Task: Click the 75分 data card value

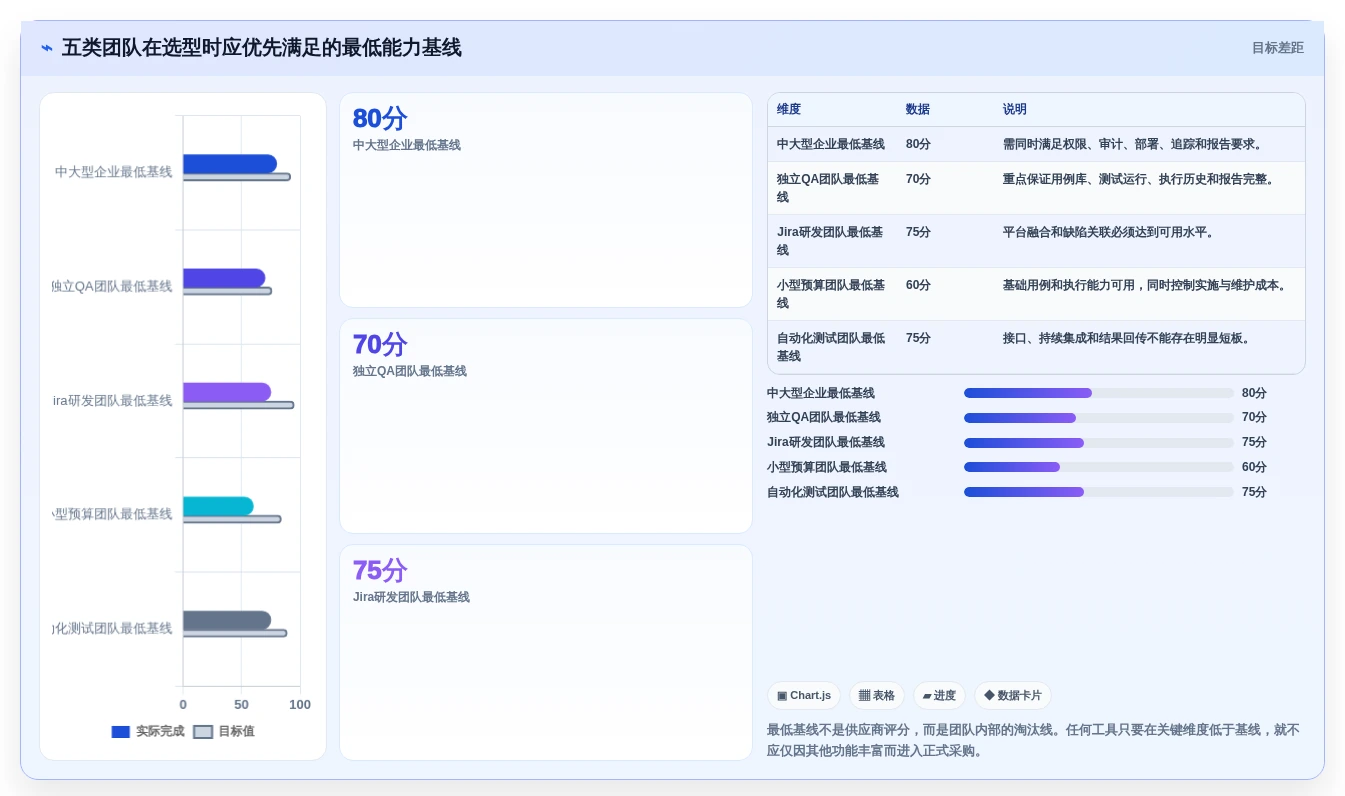Action: pyautogui.click(x=380, y=571)
